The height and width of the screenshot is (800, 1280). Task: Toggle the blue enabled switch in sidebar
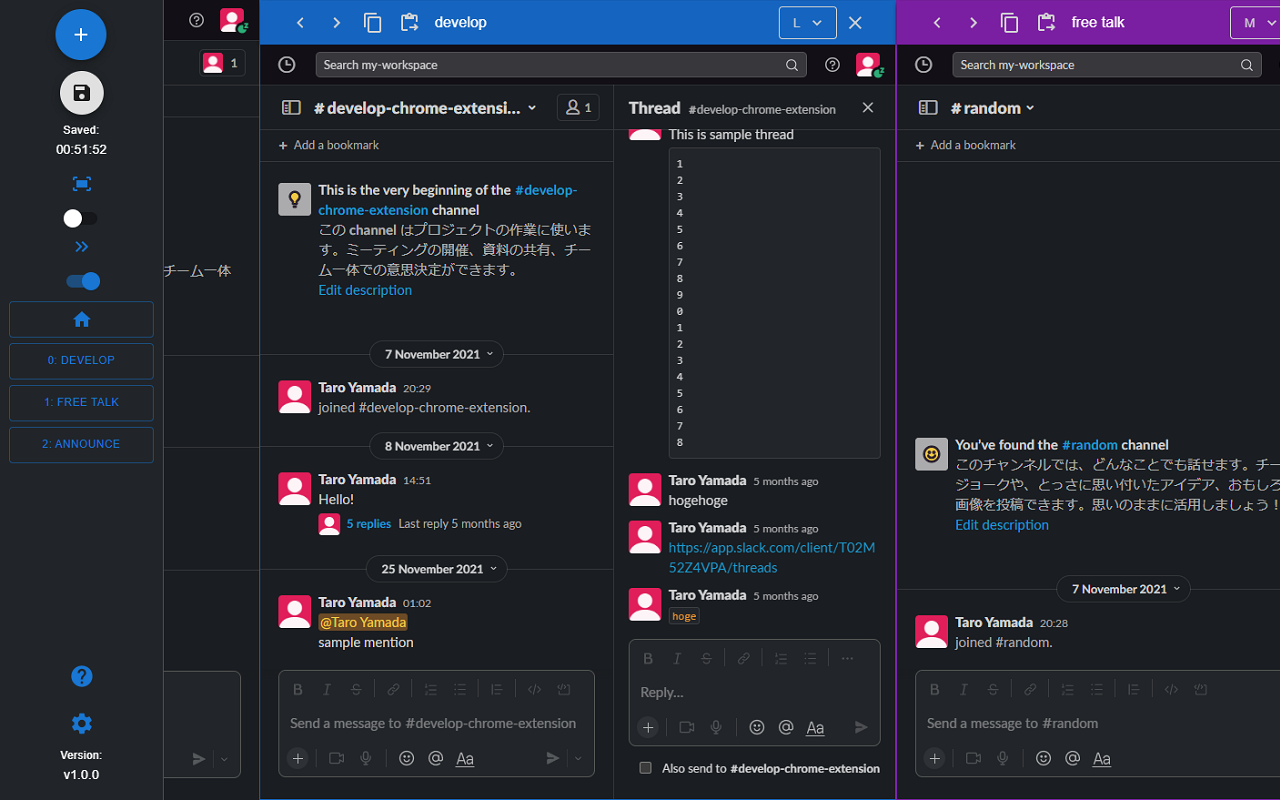(83, 281)
